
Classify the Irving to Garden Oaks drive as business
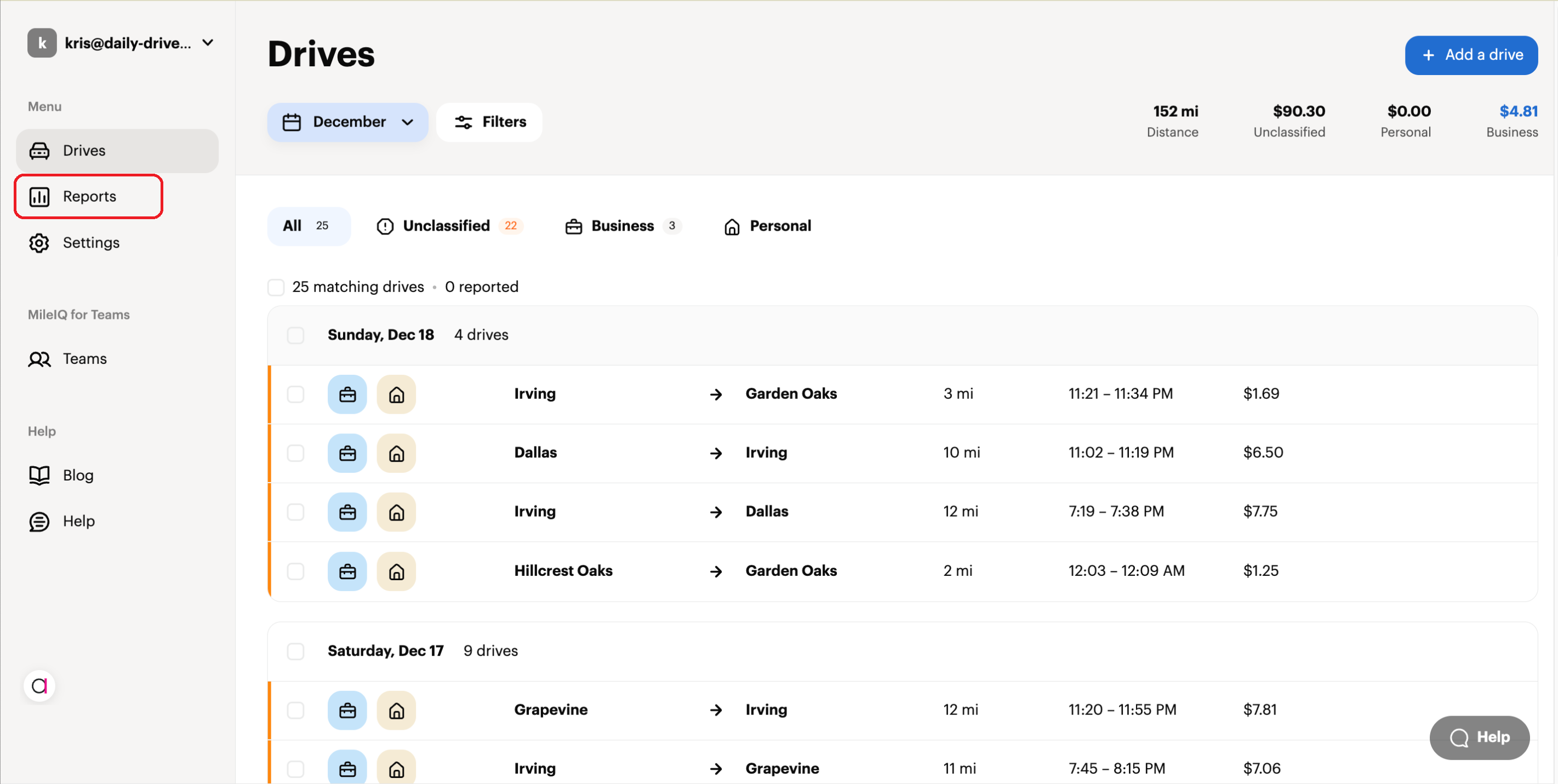click(x=346, y=394)
